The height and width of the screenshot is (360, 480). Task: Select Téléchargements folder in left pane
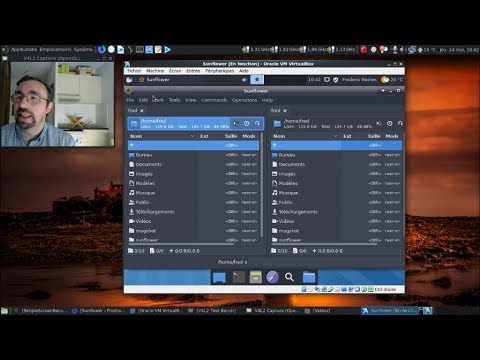coord(193,212)
